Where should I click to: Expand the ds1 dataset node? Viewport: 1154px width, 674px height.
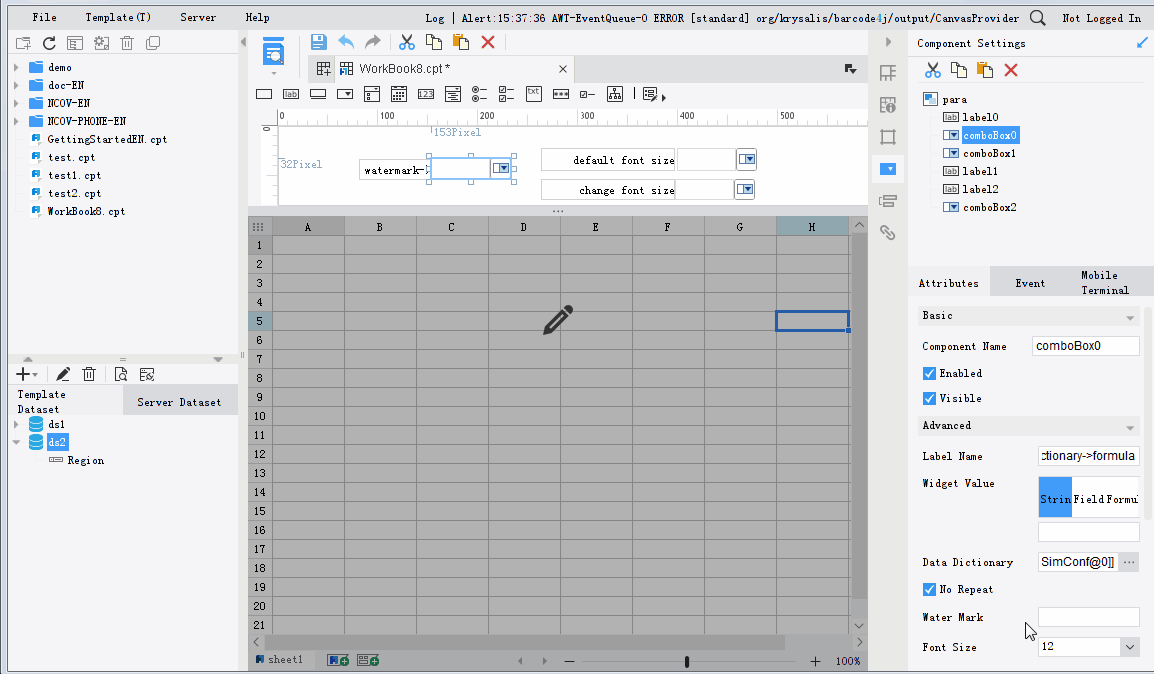(x=16, y=423)
